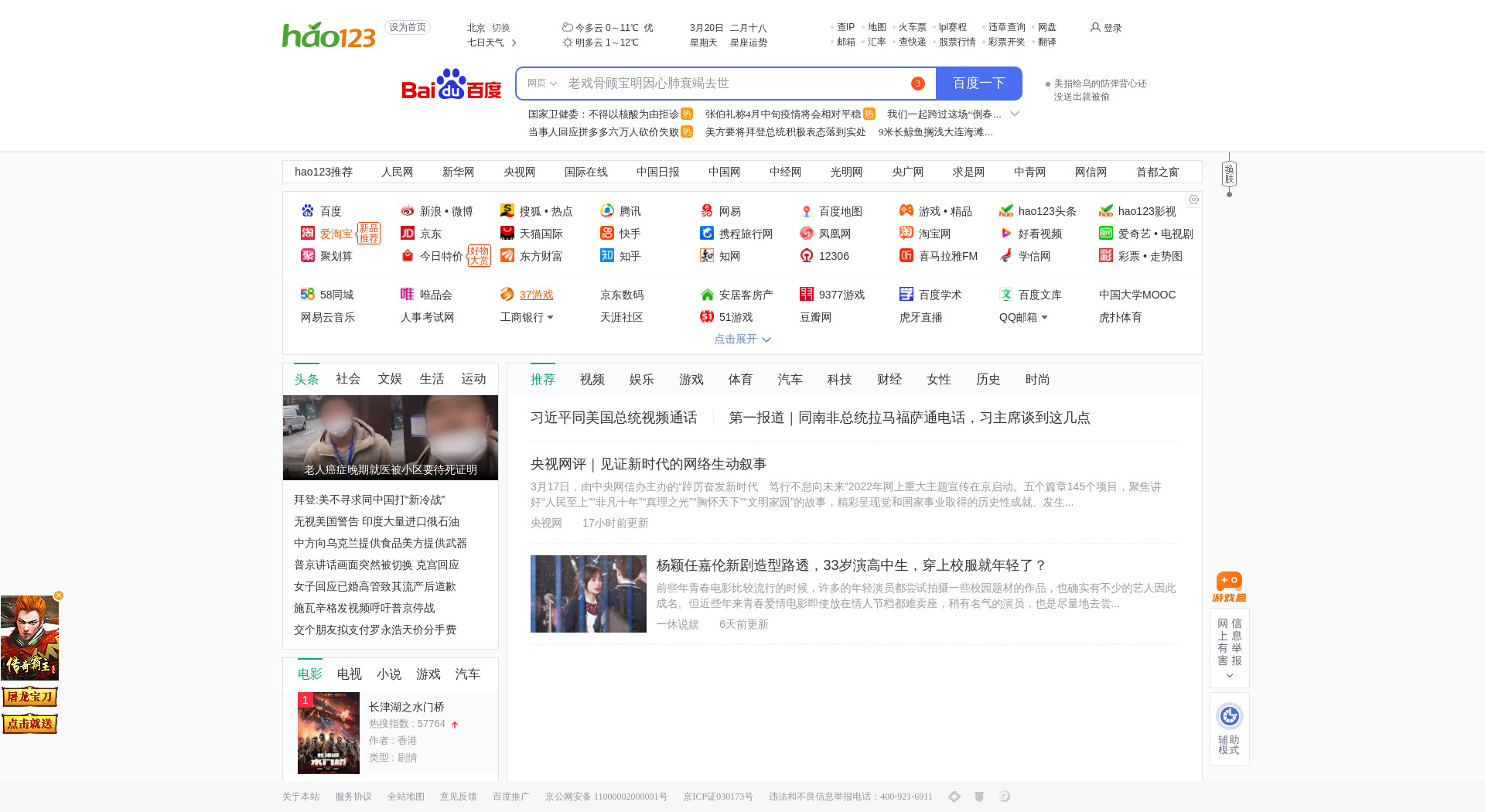Switch to the 电视 ranking tab
The width and height of the screenshot is (1485, 812).
coord(350,674)
